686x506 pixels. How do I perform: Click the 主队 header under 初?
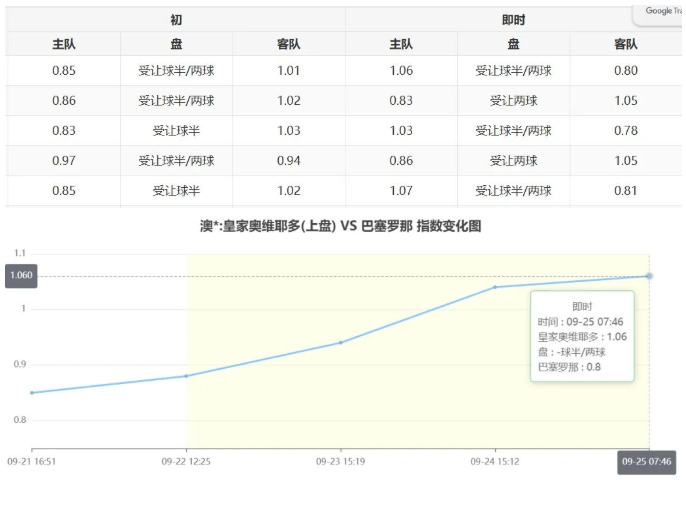click(x=64, y=44)
